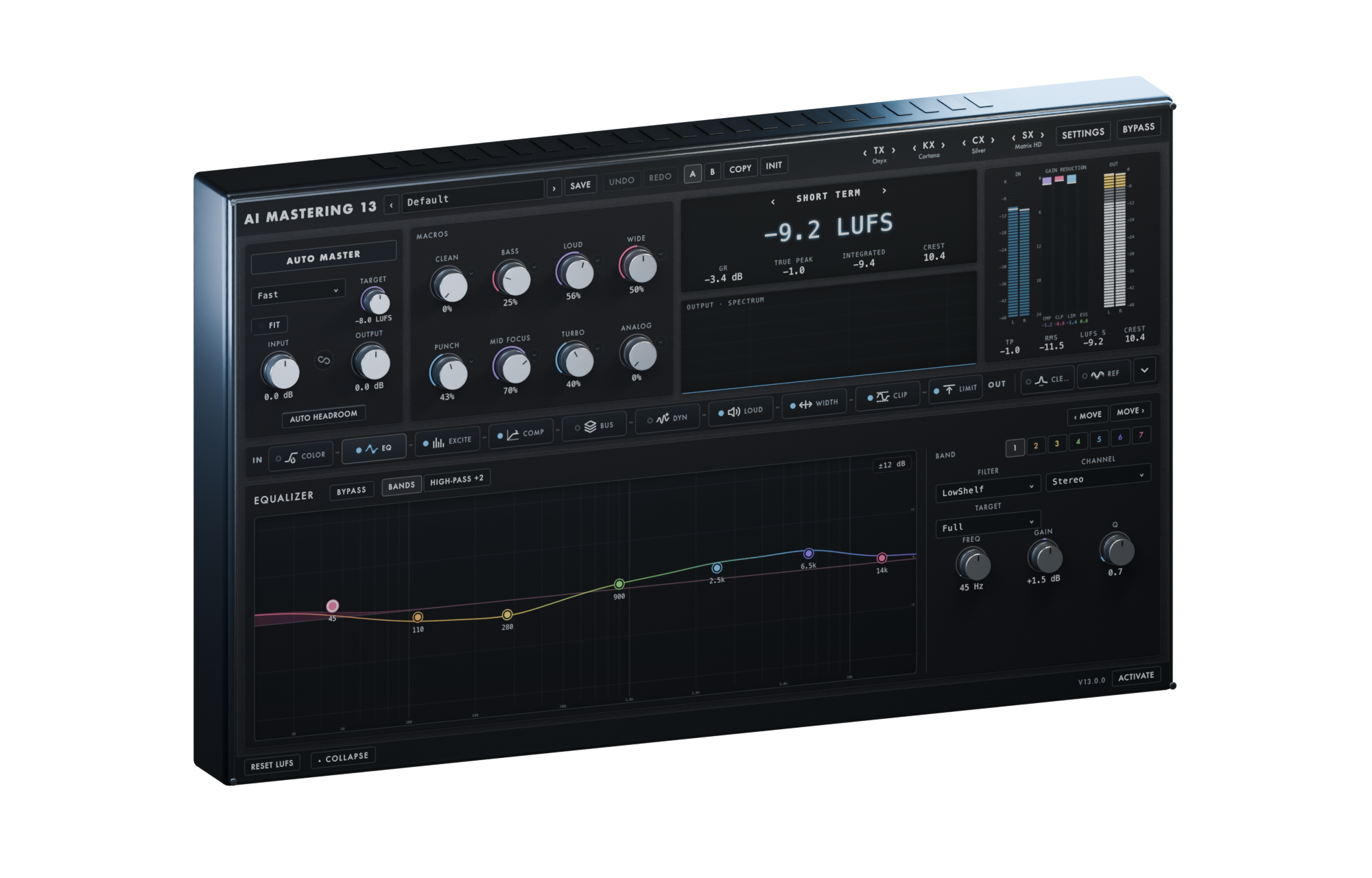1372x878 pixels.
Task: Open the Dyn module
Action: coord(667,418)
